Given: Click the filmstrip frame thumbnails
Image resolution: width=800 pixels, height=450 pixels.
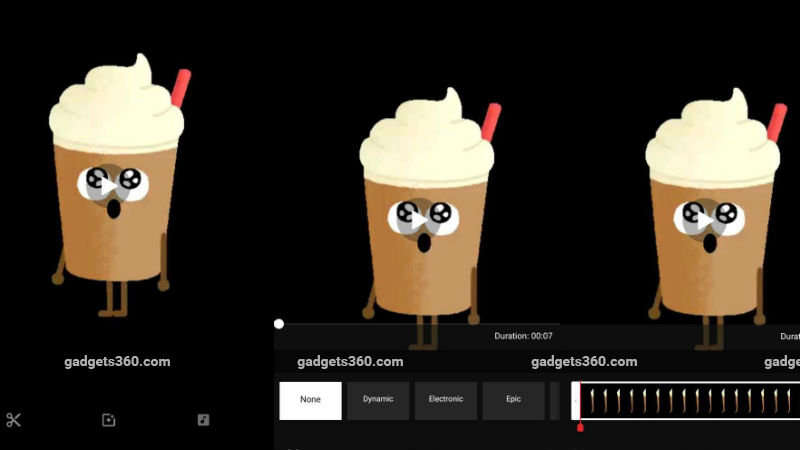Looking at the screenshot, I should [x=690, y=401].
